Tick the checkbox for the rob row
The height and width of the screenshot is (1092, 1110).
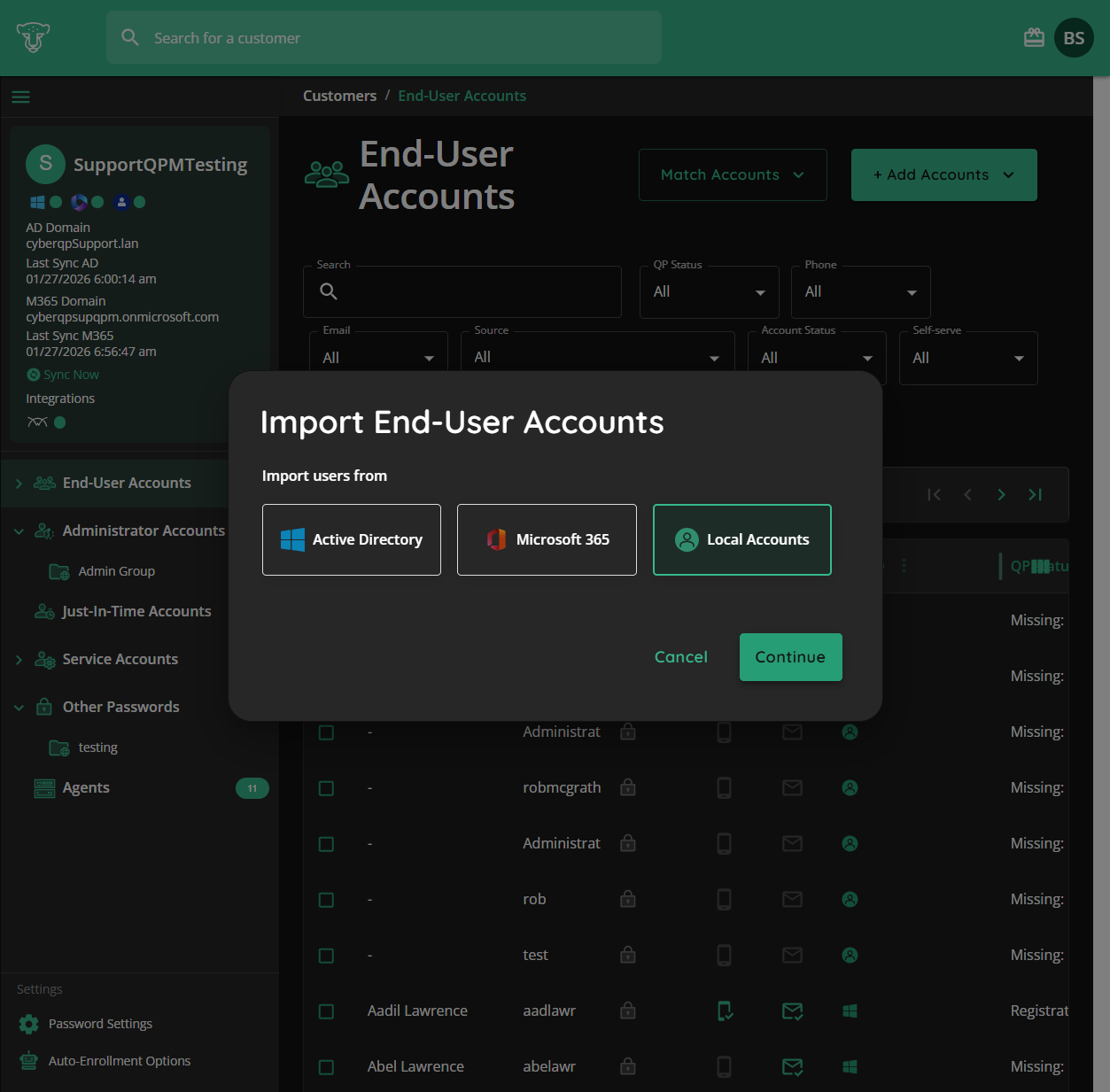[x=326, y=900]
